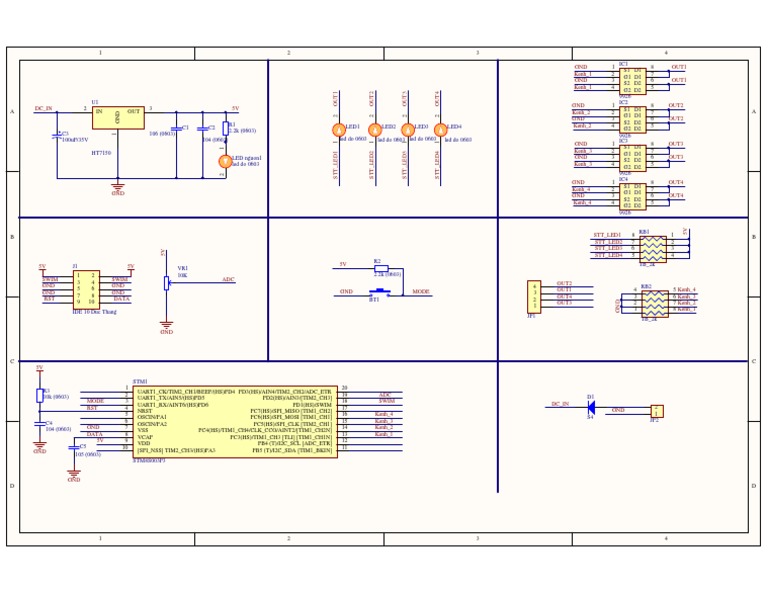Image resolution: width=768 pixels, height=594 pixels.
Task: Select diode D1 symbol
Action: tap(591, 407)
